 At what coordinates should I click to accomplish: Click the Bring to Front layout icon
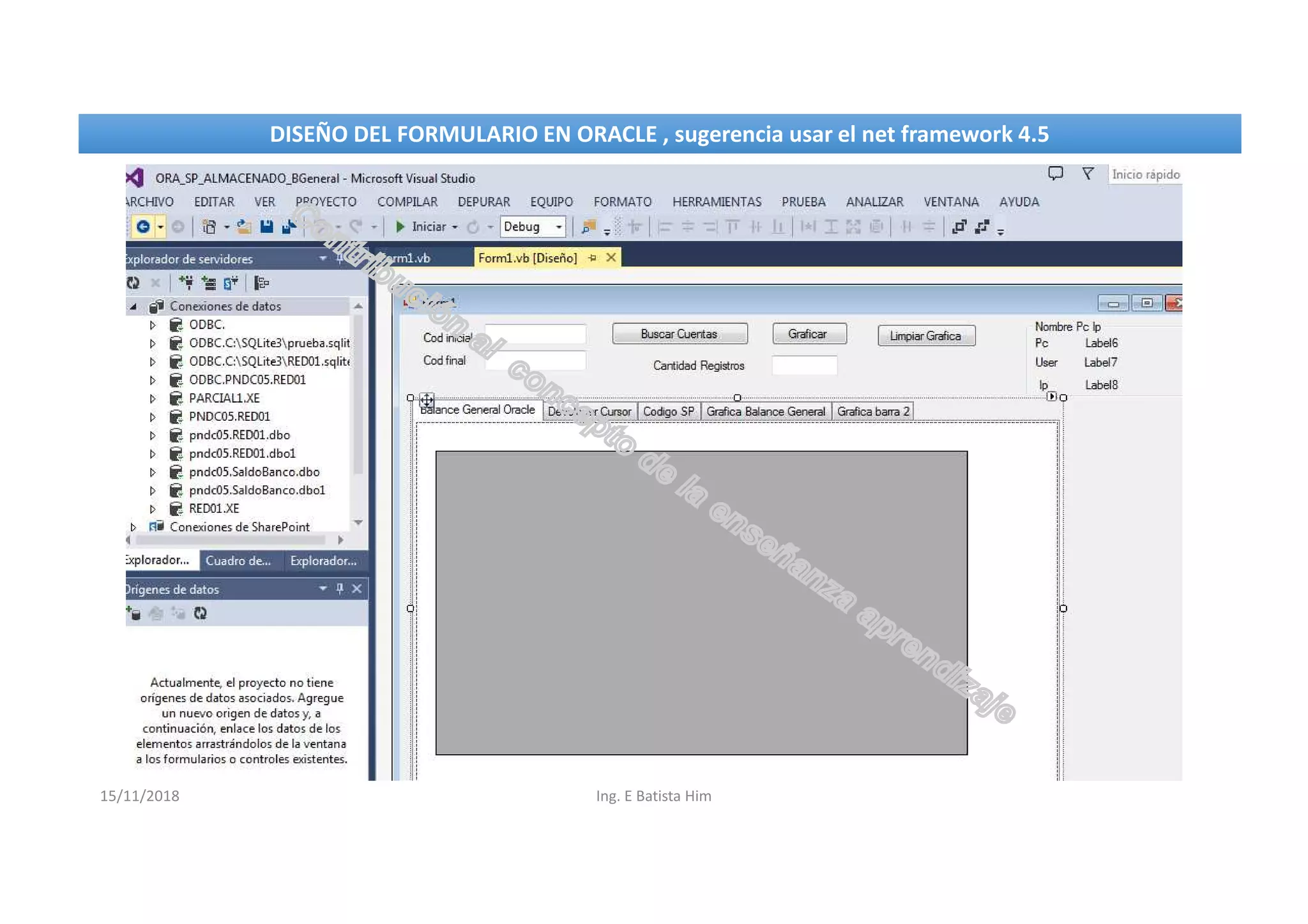click(x=959, y=227)
